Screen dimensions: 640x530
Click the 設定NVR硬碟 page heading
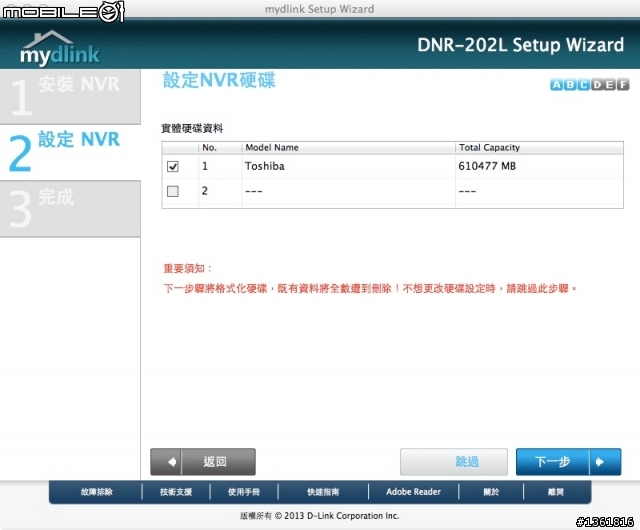[x=219, y=80]
